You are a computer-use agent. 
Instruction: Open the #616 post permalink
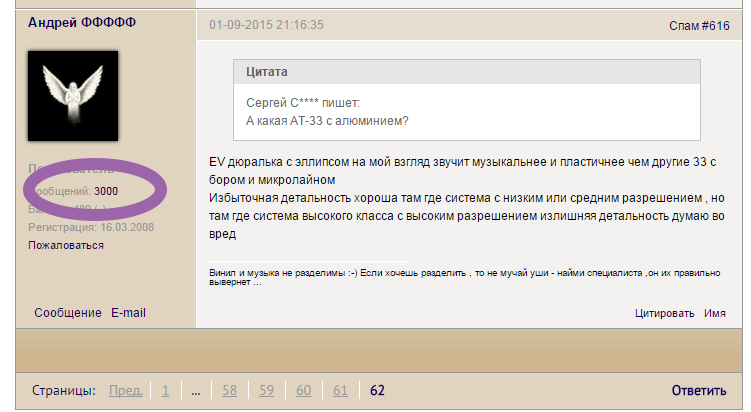pos(716,26)
